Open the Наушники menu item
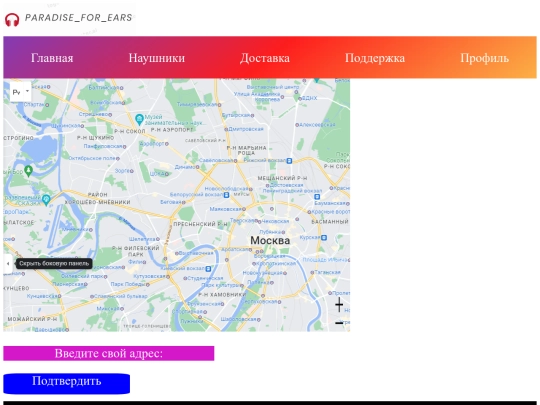The width and height of the screenshot is (540, 405). [x=157, y=58]
